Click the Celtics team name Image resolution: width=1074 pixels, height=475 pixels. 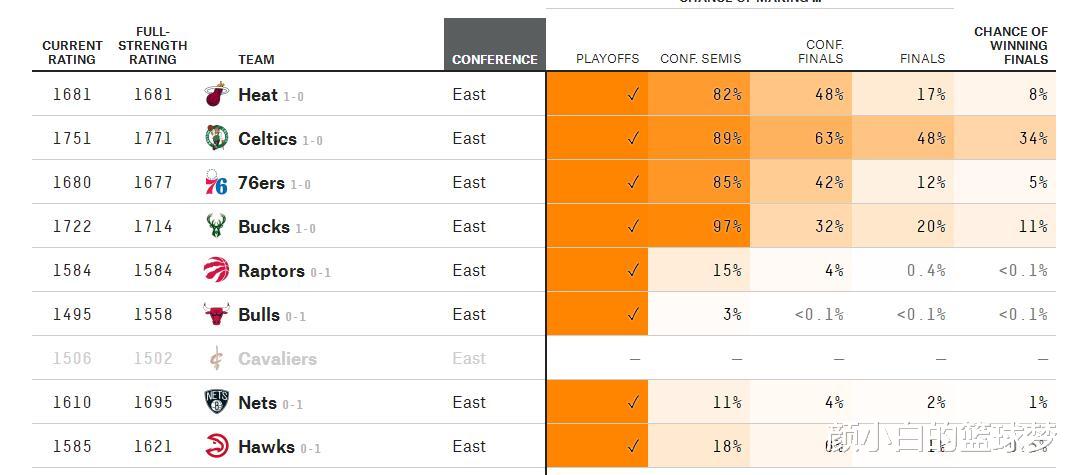click(x=267, y=138)
